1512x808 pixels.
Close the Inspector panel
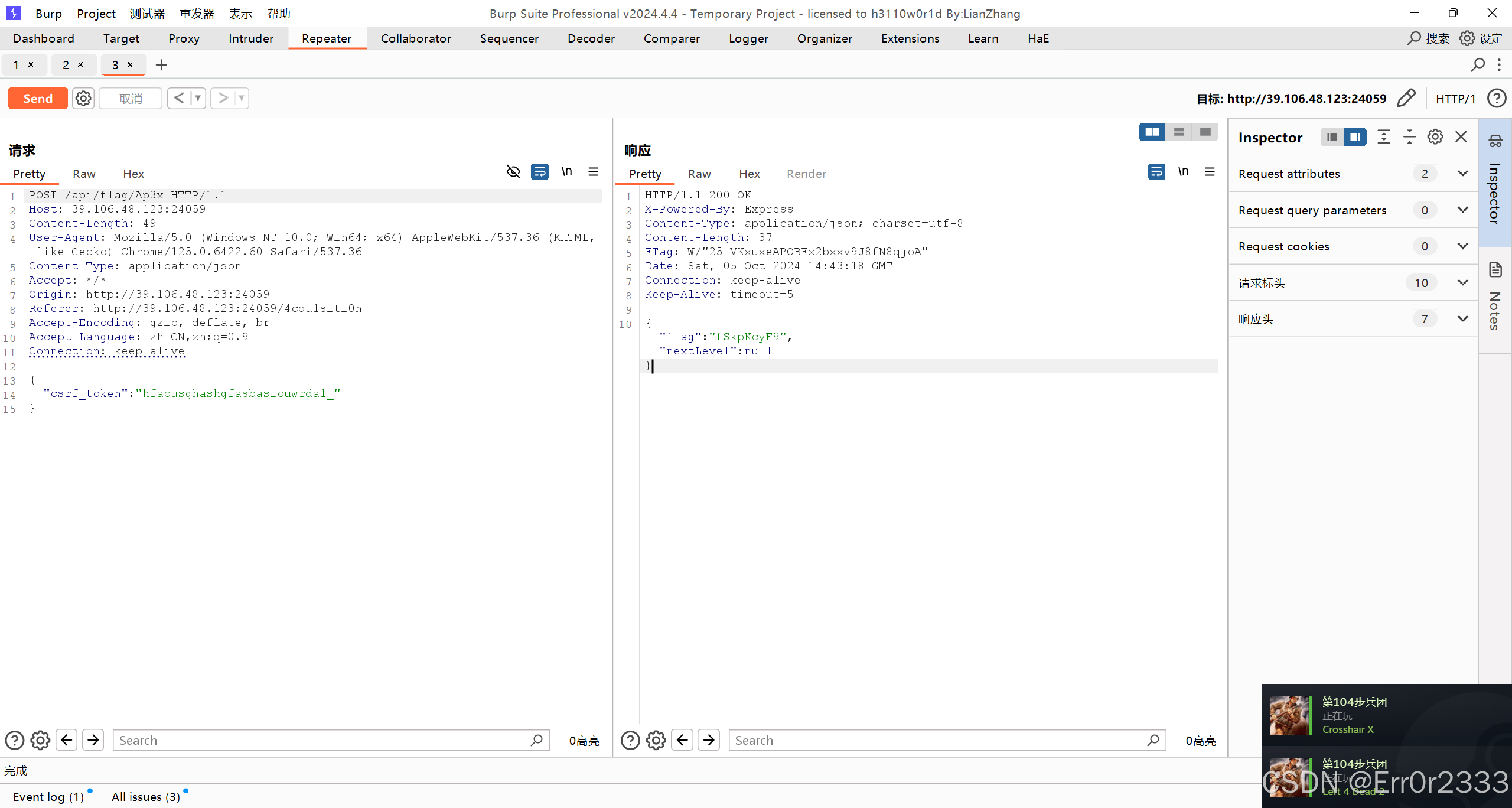point(1461,137)
